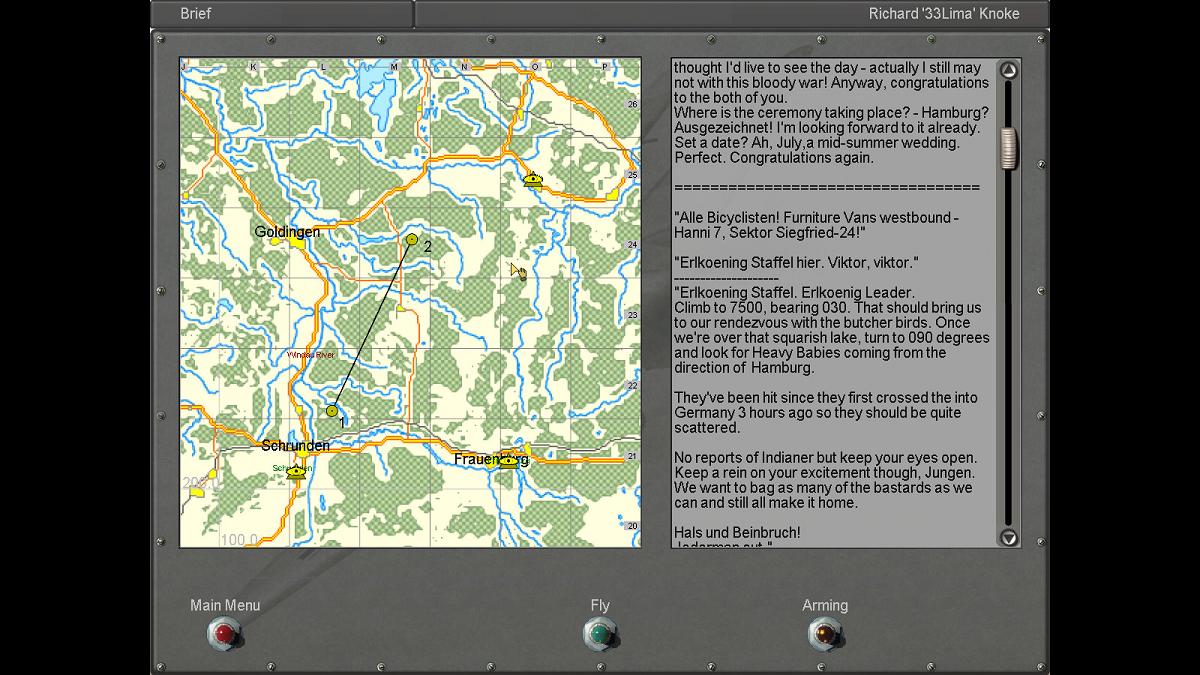Click the Goldingen town marker

pyautogui.click(x=297, y=241)
